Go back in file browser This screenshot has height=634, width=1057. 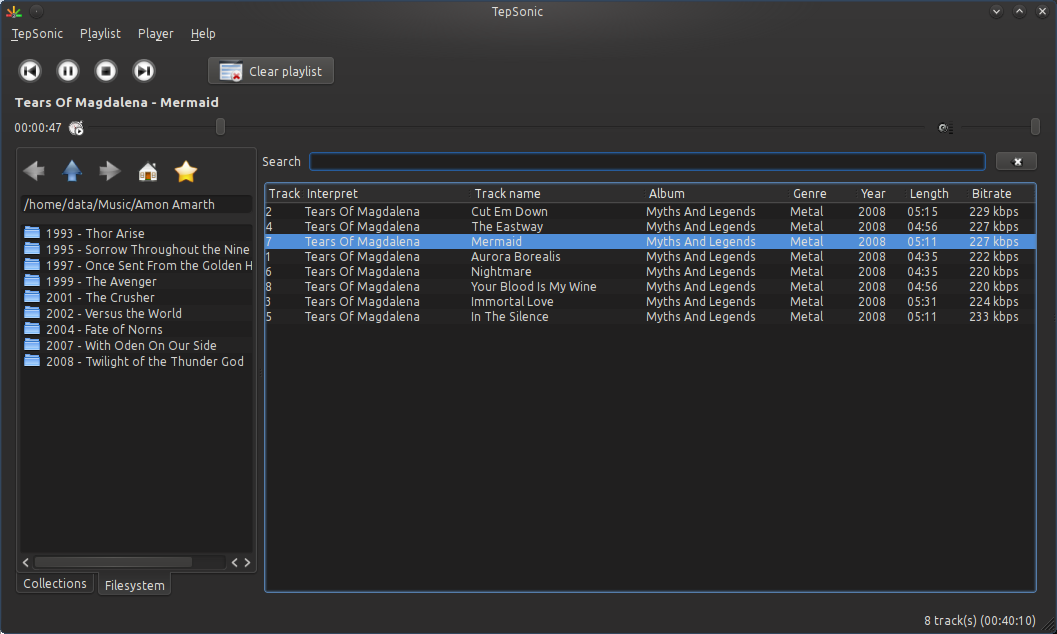[34, 171]
